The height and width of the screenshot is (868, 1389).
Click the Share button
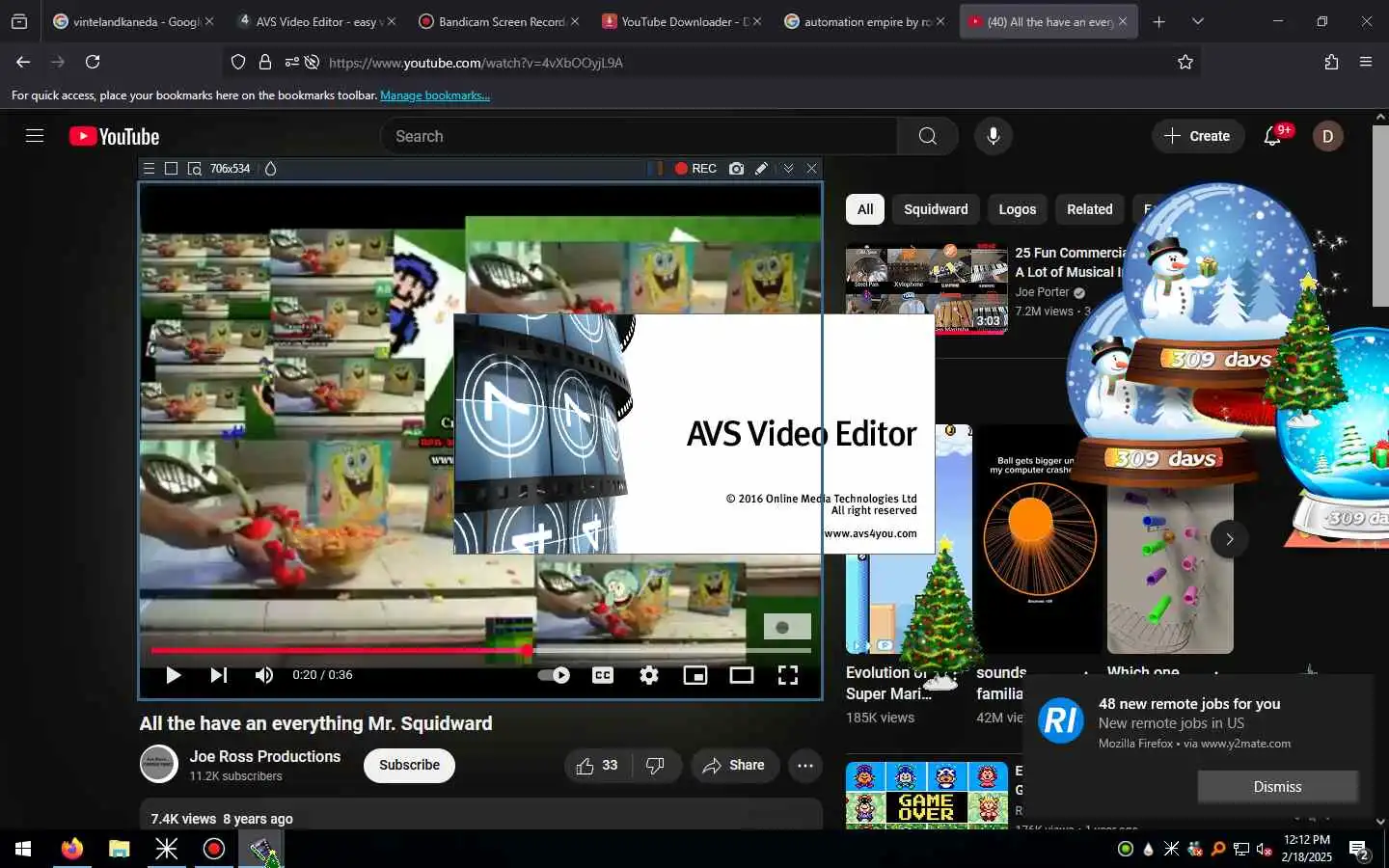(735, 766)
